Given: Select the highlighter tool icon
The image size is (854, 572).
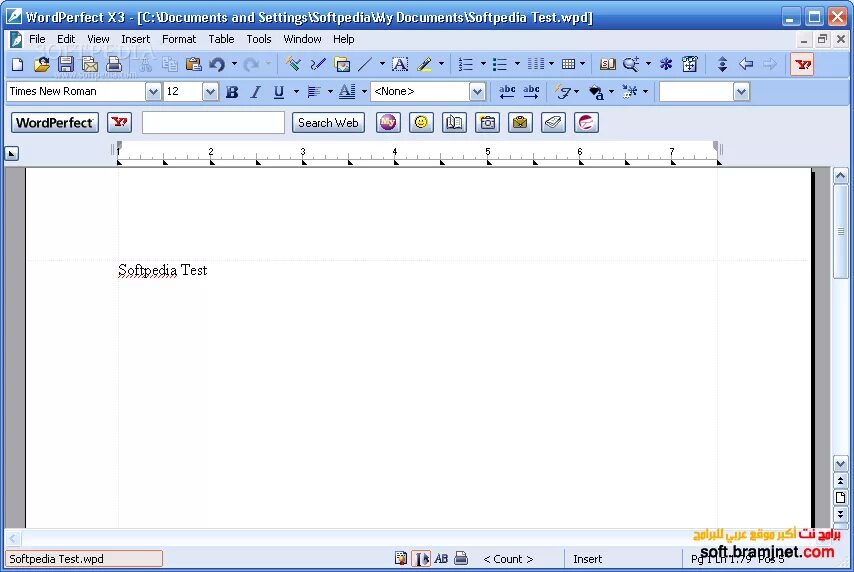Looking at the screenshot, I should (424, 64).
